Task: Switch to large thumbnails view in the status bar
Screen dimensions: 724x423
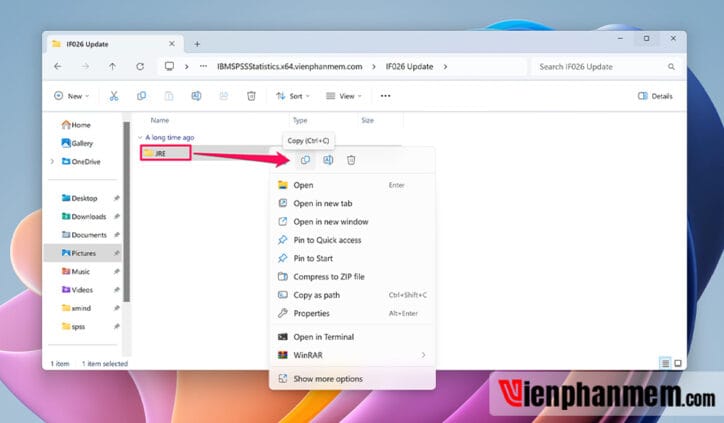Action: tap(678, 363)
